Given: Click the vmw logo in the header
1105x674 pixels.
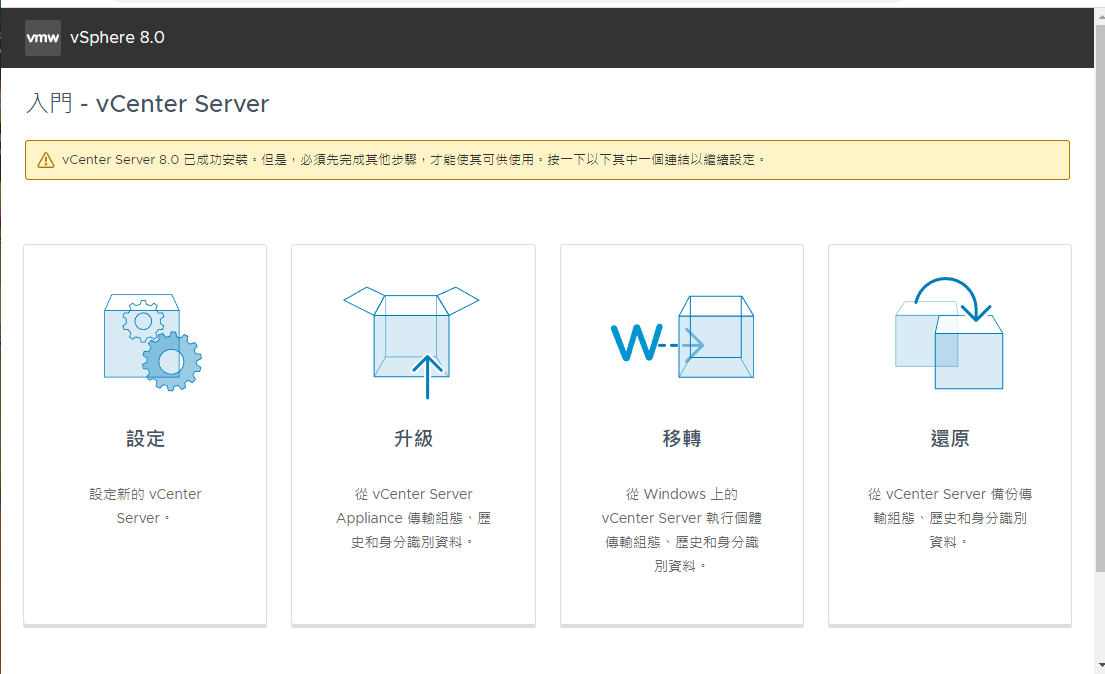Looking at the screenshot, I should [x=43, y=37].
